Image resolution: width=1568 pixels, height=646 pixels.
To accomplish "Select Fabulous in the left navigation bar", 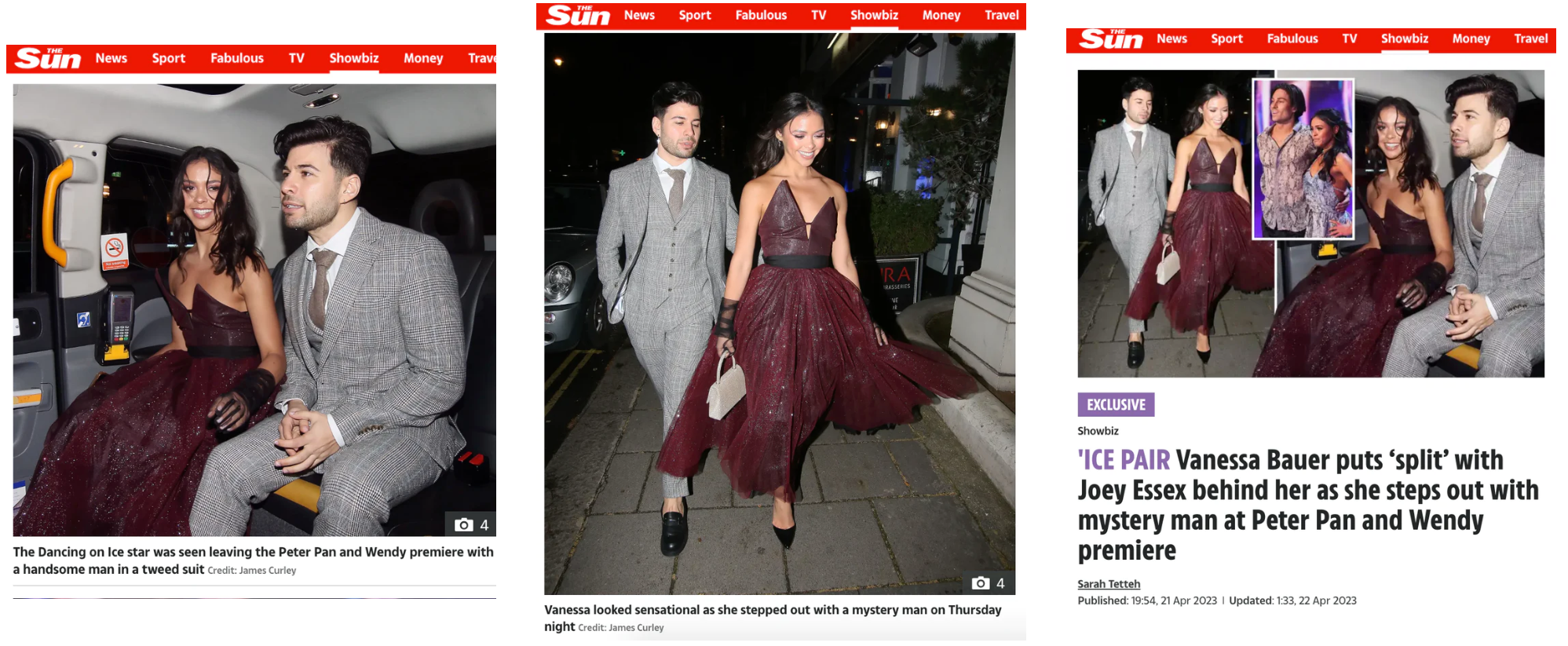I will 237,58.
